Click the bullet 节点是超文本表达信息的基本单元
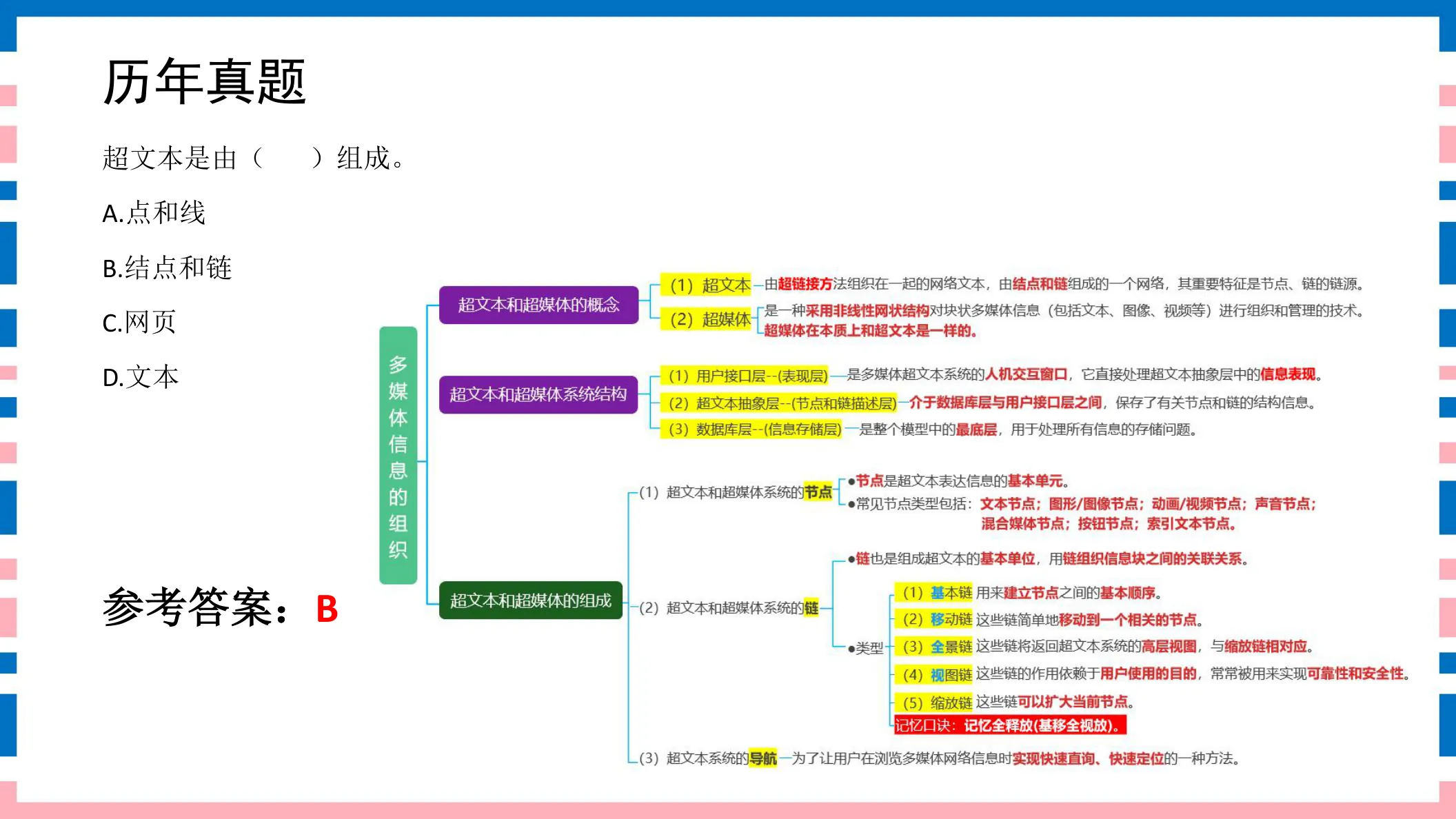The width and height of the screenshot is (1456, 819). (x=959, y=481)
